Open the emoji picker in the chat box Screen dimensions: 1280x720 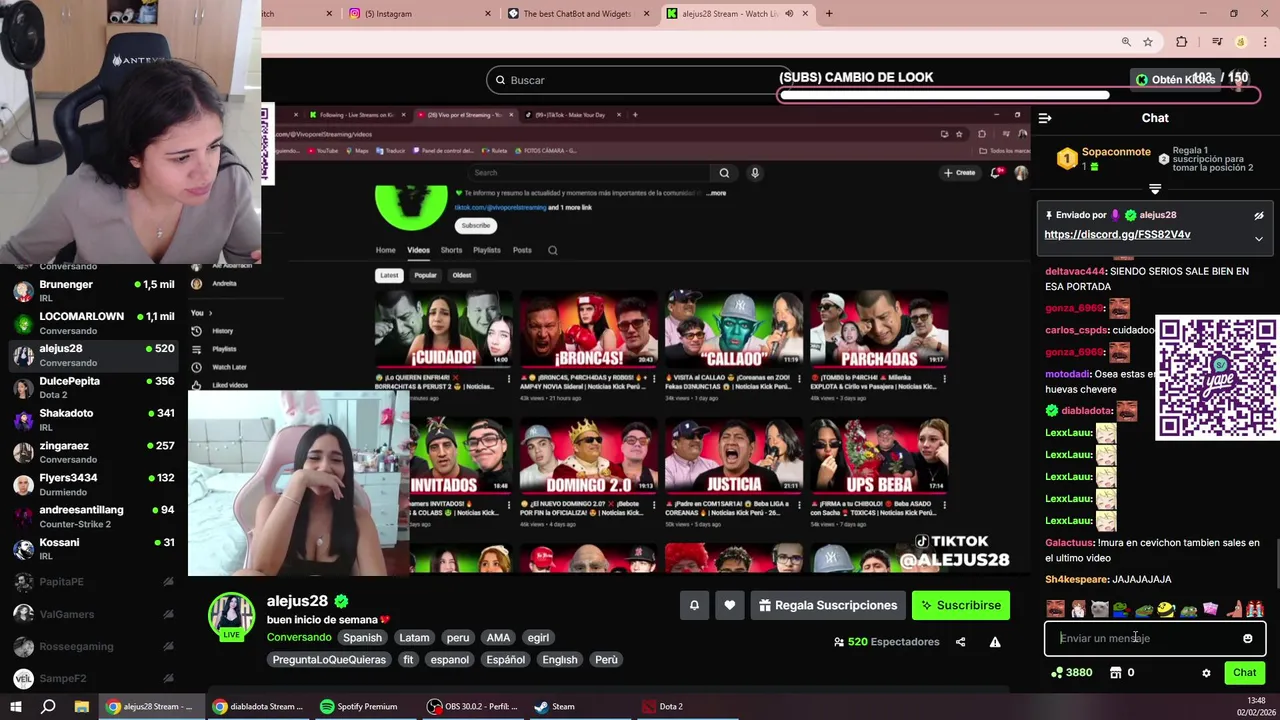pos(1247,638)
